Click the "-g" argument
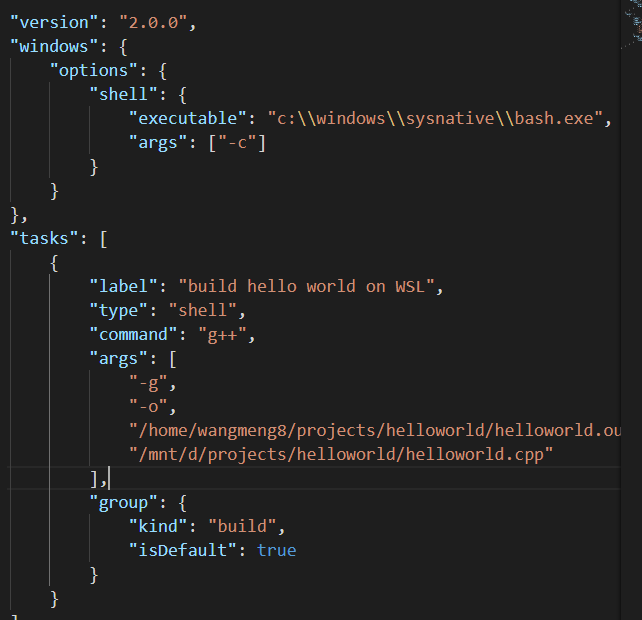This screenshot has width=642, height=620. (x=148, y=383)
